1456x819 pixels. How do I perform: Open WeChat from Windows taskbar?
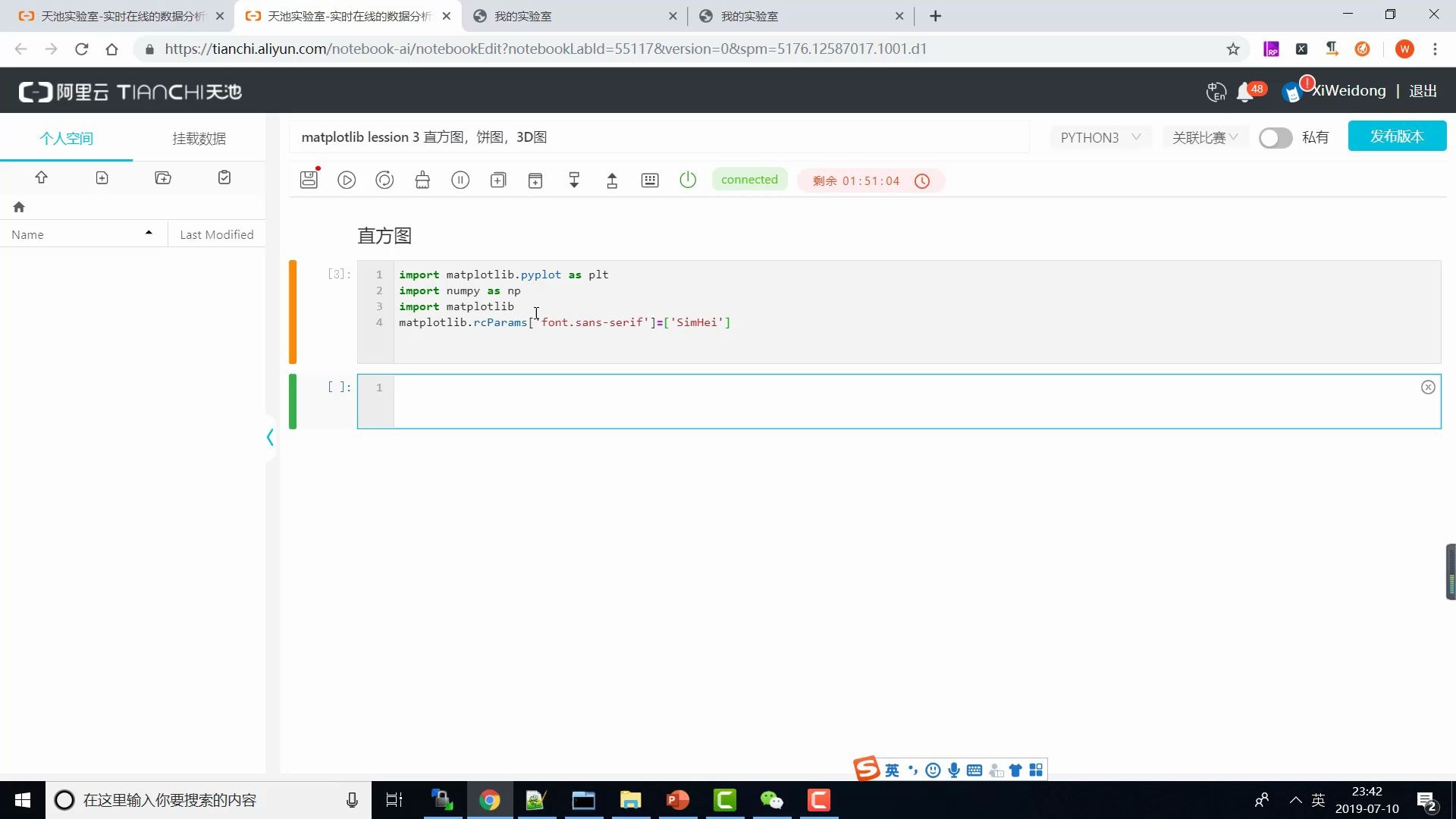[x=771, y=800]
